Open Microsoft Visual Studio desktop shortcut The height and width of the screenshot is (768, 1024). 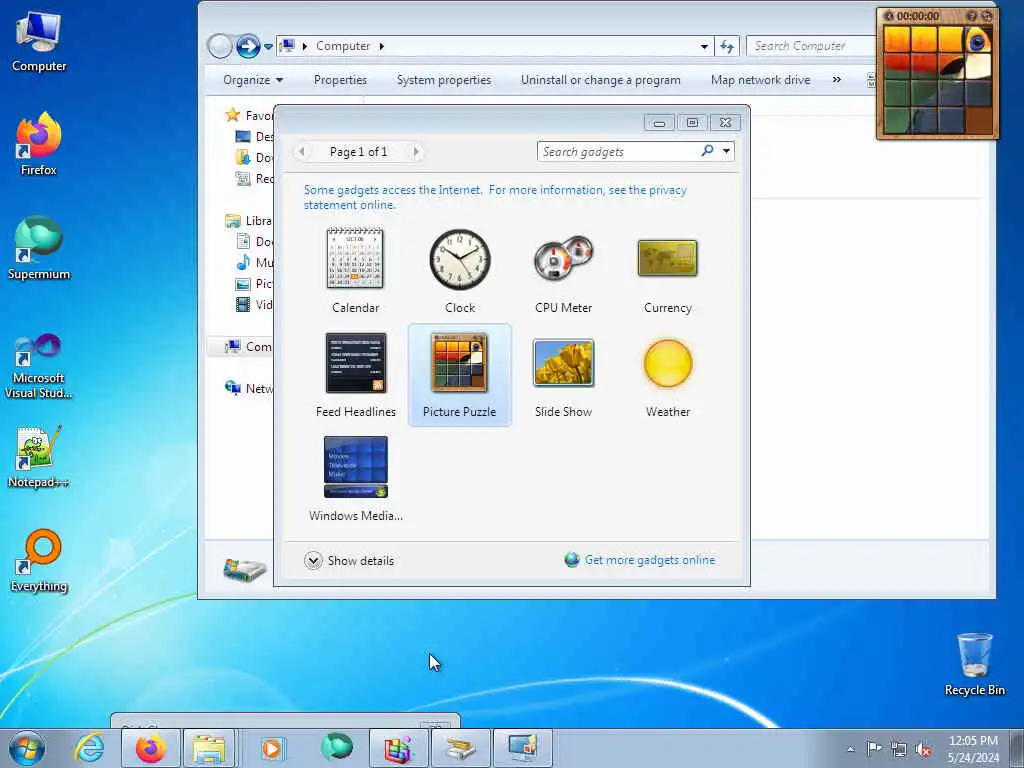click(x=39, y=366)
